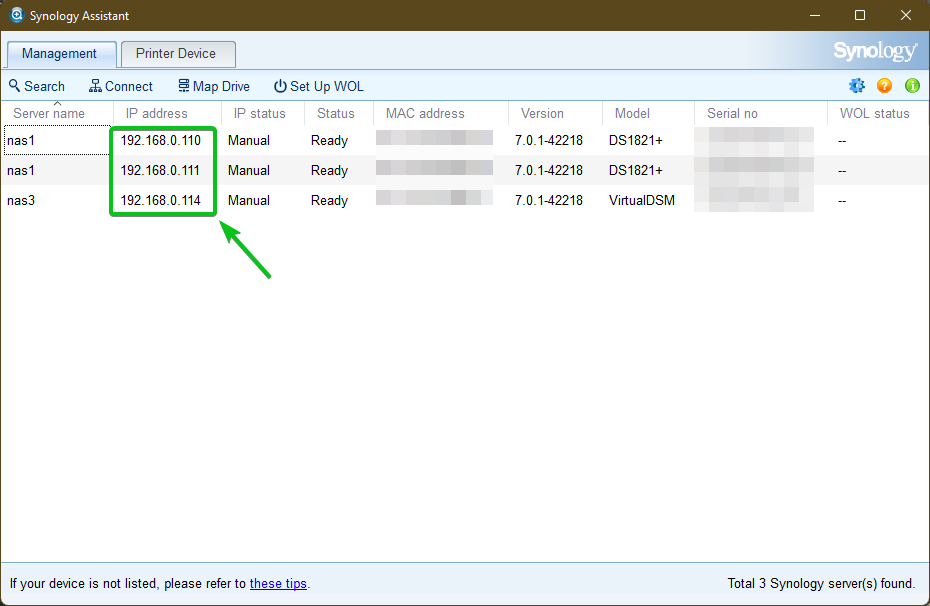Open the 'these tips' link
The height and width of the screenshot is (606, 930).
(278, 583)
